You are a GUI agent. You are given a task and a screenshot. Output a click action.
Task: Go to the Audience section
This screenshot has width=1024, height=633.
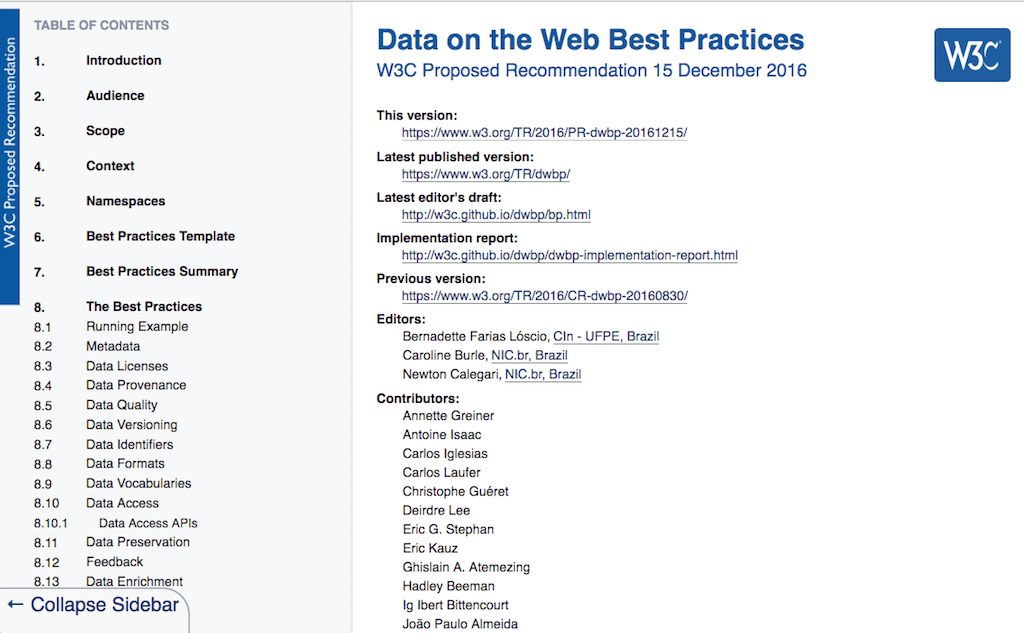pyautogui.click(x=115, y=96)
